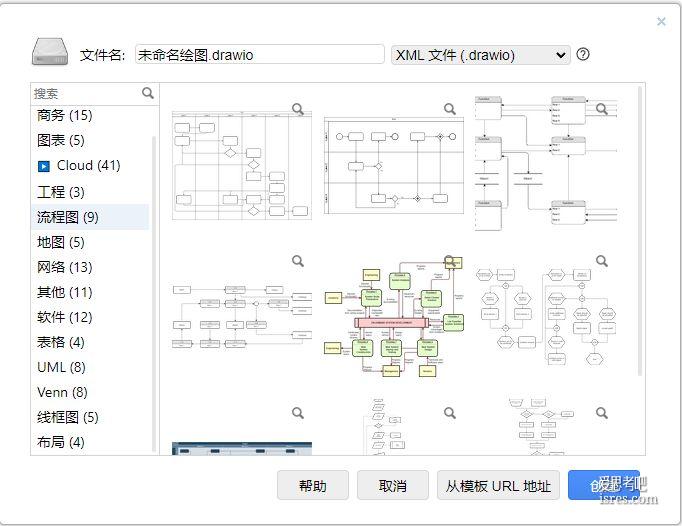The image size is (682, 526).
Task: Select the Cloud (41) category
Action: [89, 166]
